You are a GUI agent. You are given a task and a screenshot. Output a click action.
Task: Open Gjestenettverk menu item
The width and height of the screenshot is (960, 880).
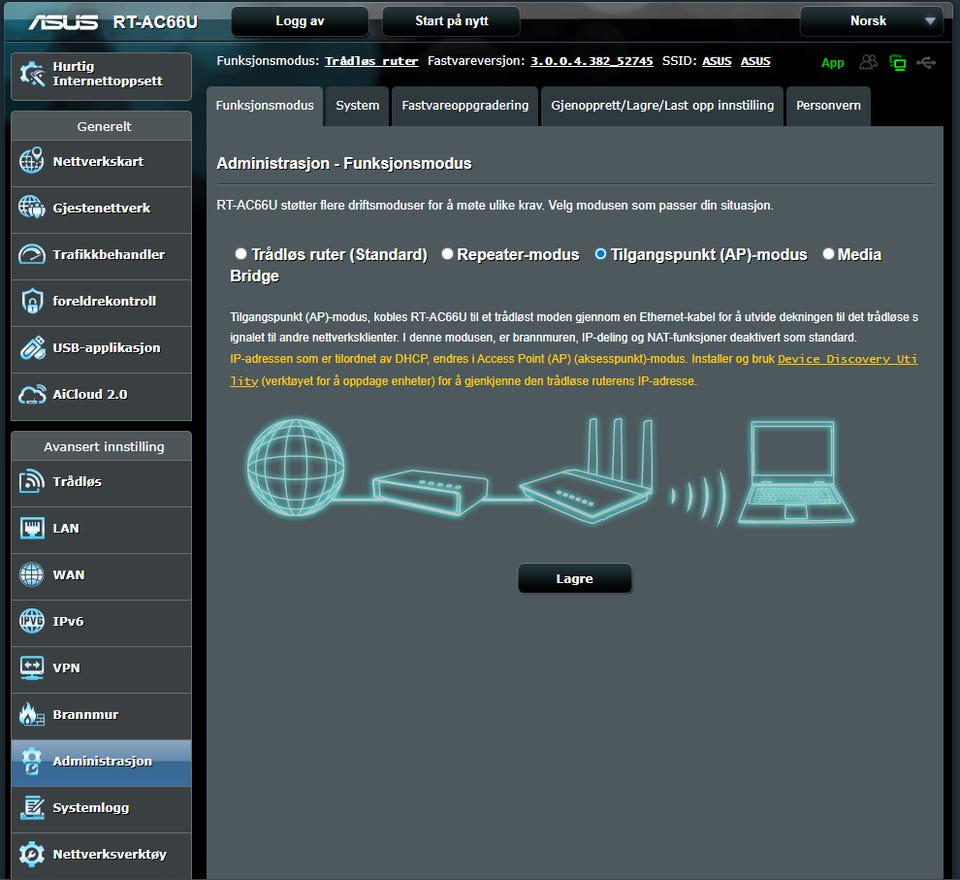(102, 208)
